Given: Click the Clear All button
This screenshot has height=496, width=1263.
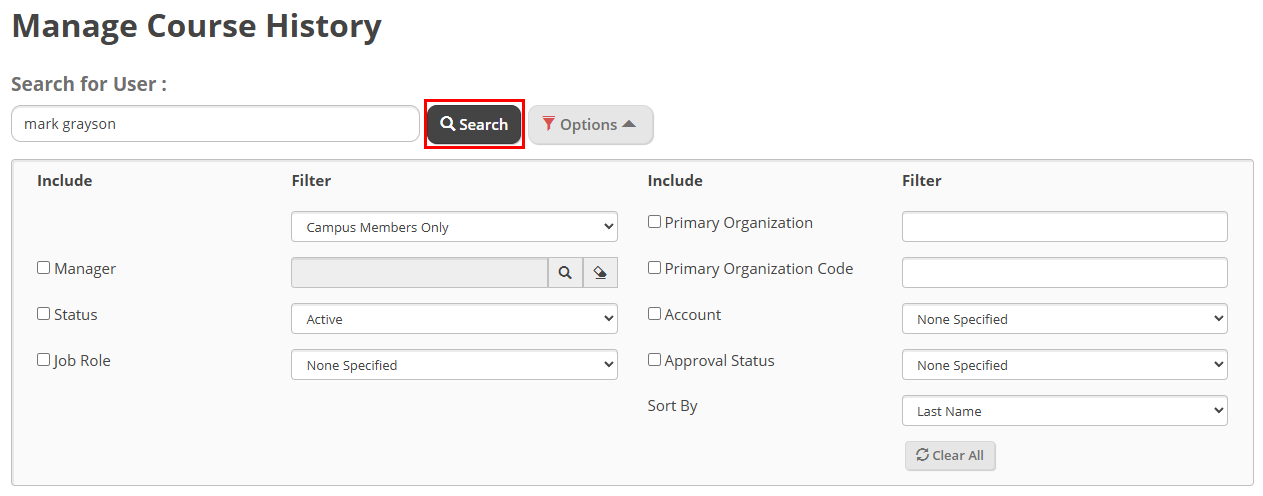Looking at the screenshot, I should tap(950, 455).
